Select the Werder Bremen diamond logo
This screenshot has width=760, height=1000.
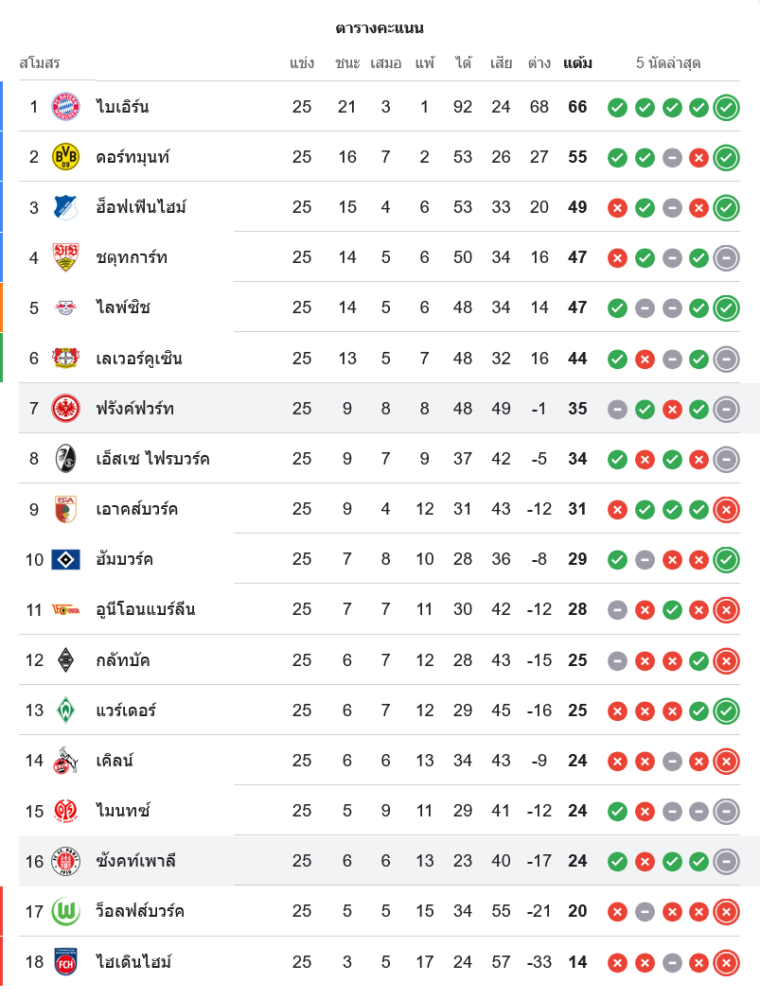[66, 710]
